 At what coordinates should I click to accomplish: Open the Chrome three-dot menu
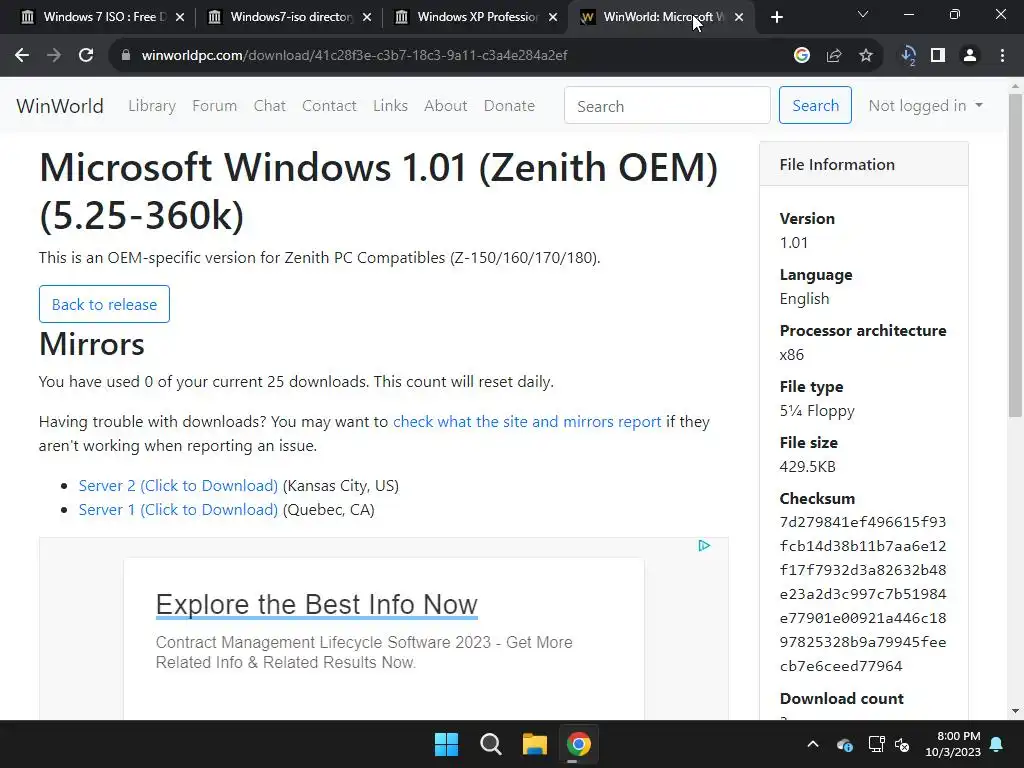(1002, 56)
